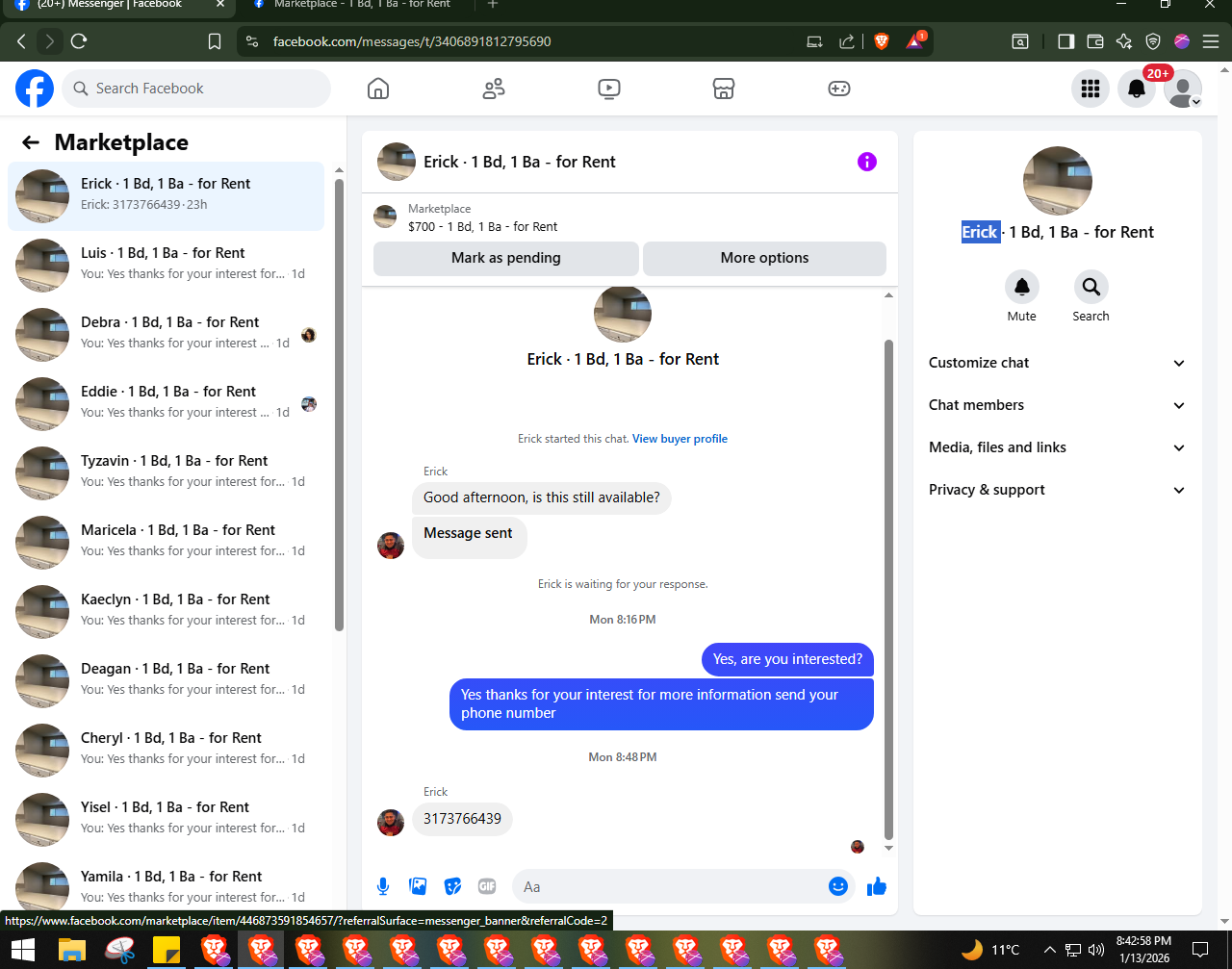Click the browser address bar URL

(412, 41)
